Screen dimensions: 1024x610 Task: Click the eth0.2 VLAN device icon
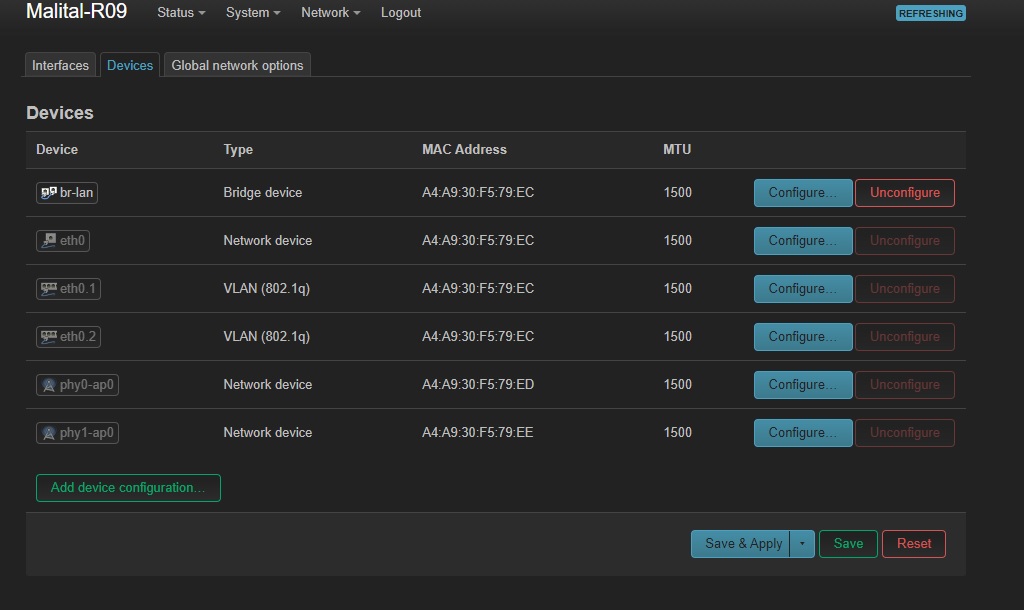(49, 336)
